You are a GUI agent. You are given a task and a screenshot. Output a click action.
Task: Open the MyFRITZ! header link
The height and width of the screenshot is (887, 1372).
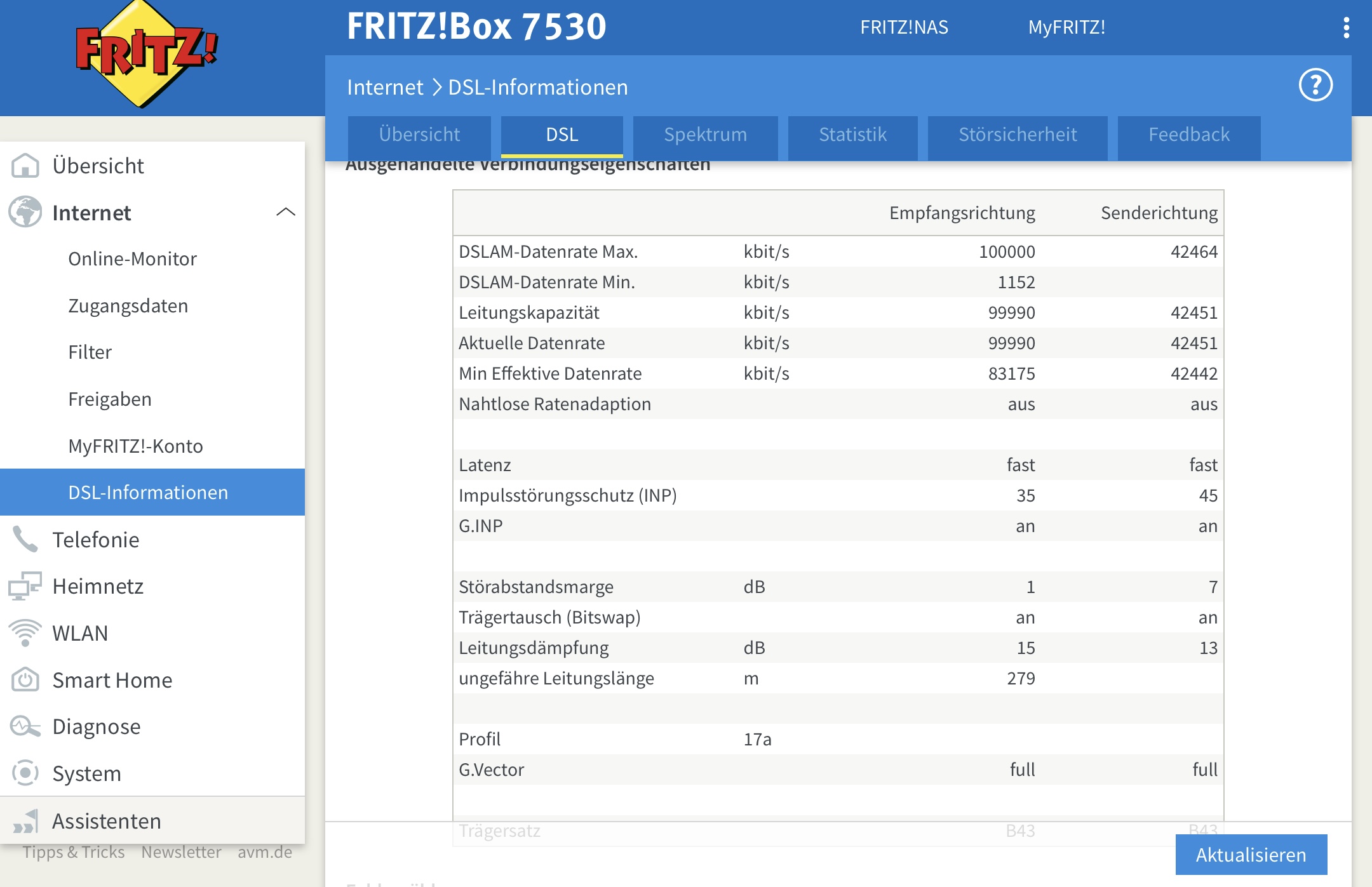[x=1066, y=27]
